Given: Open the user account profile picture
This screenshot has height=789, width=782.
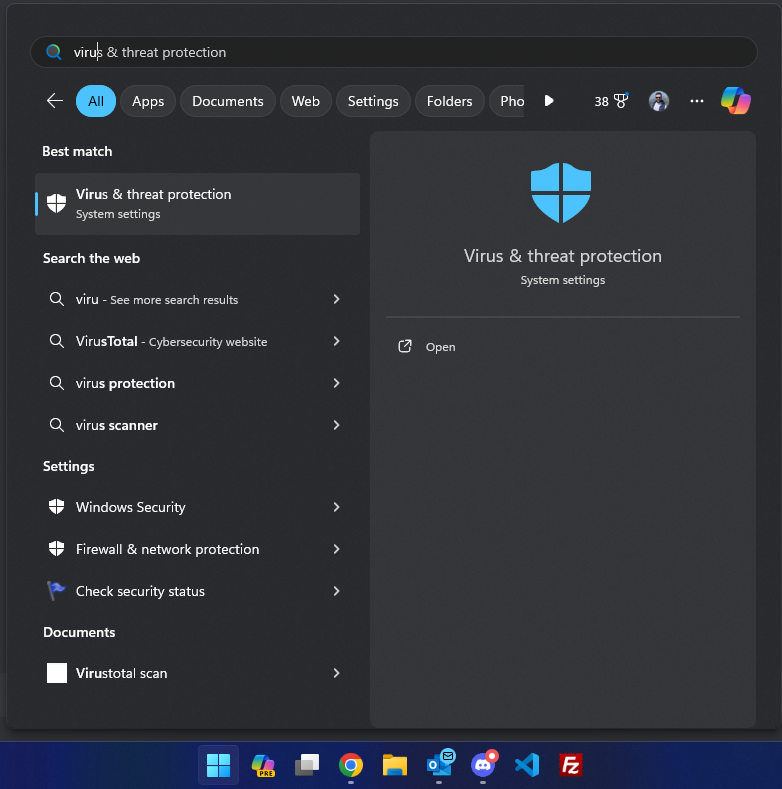Looking at the screenshot, I should click(x=658, y=101).
